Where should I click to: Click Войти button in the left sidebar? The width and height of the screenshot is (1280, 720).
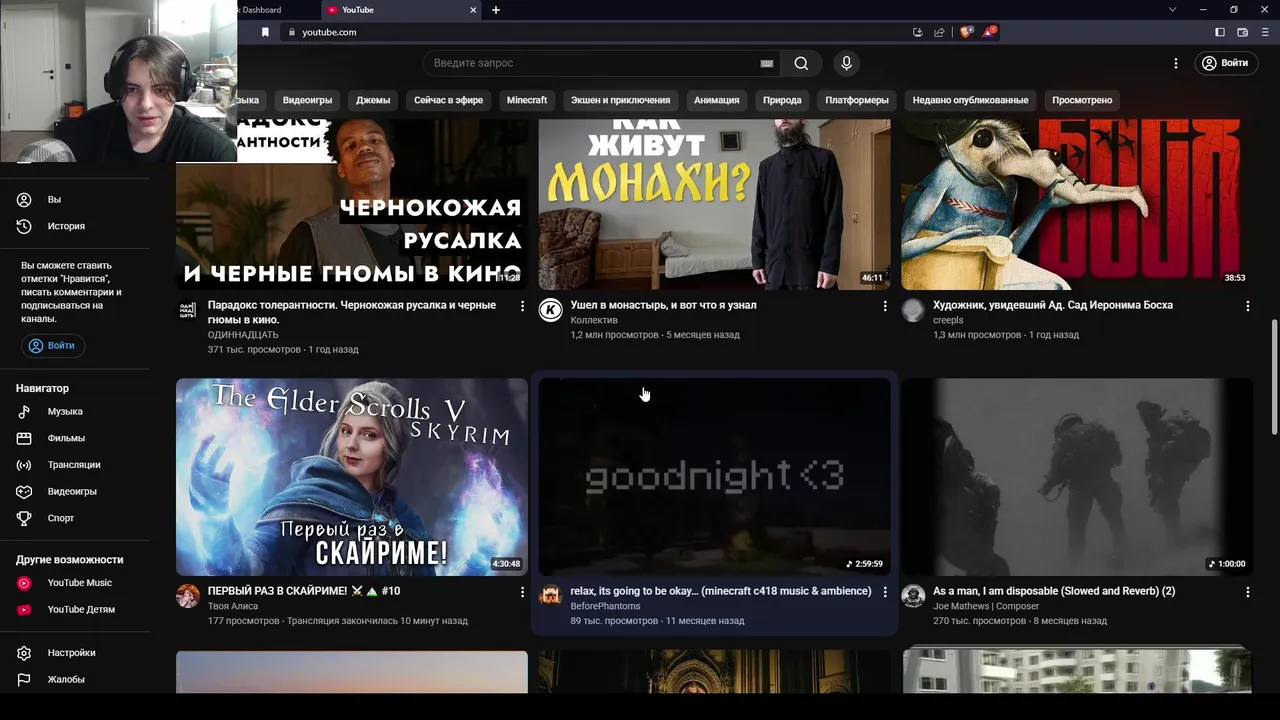[53, 346]
